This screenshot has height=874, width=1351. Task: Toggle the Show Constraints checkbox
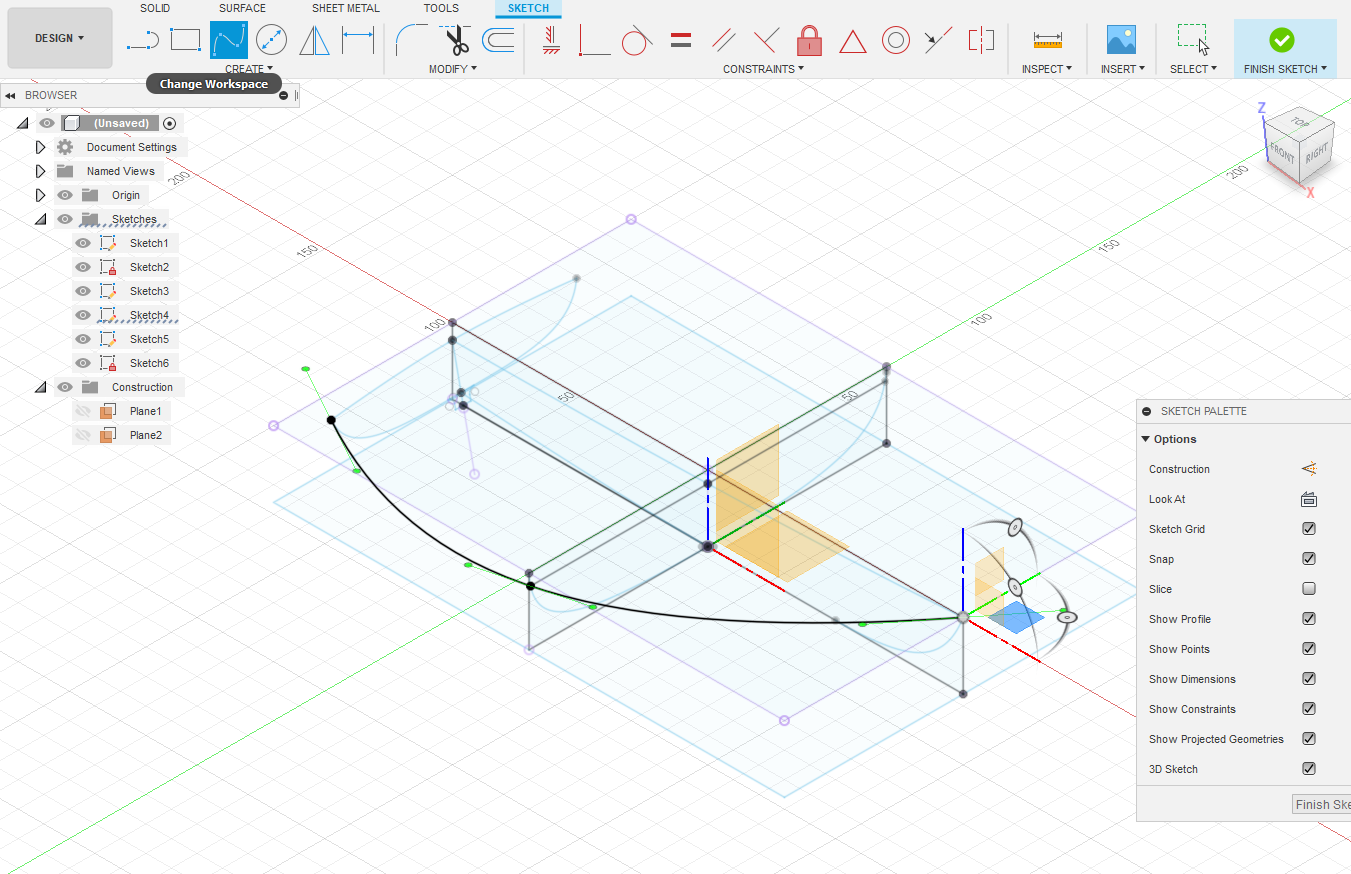point(1309,709)
